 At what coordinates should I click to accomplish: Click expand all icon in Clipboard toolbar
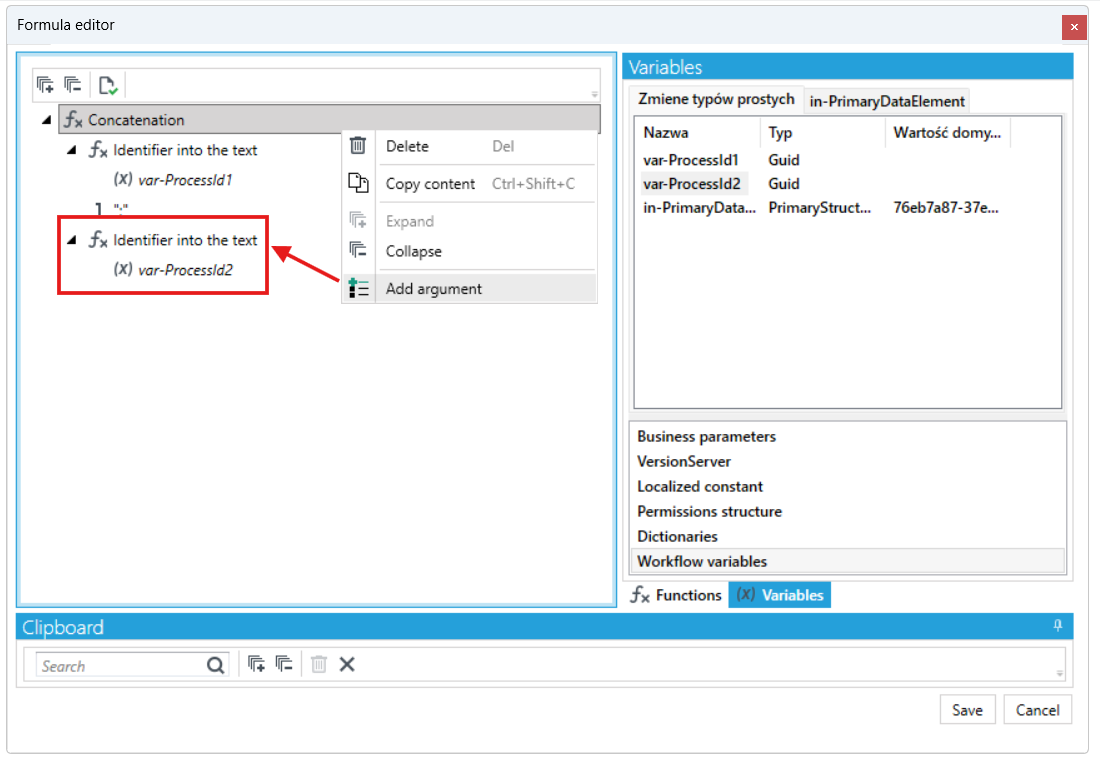pos(256,664)
